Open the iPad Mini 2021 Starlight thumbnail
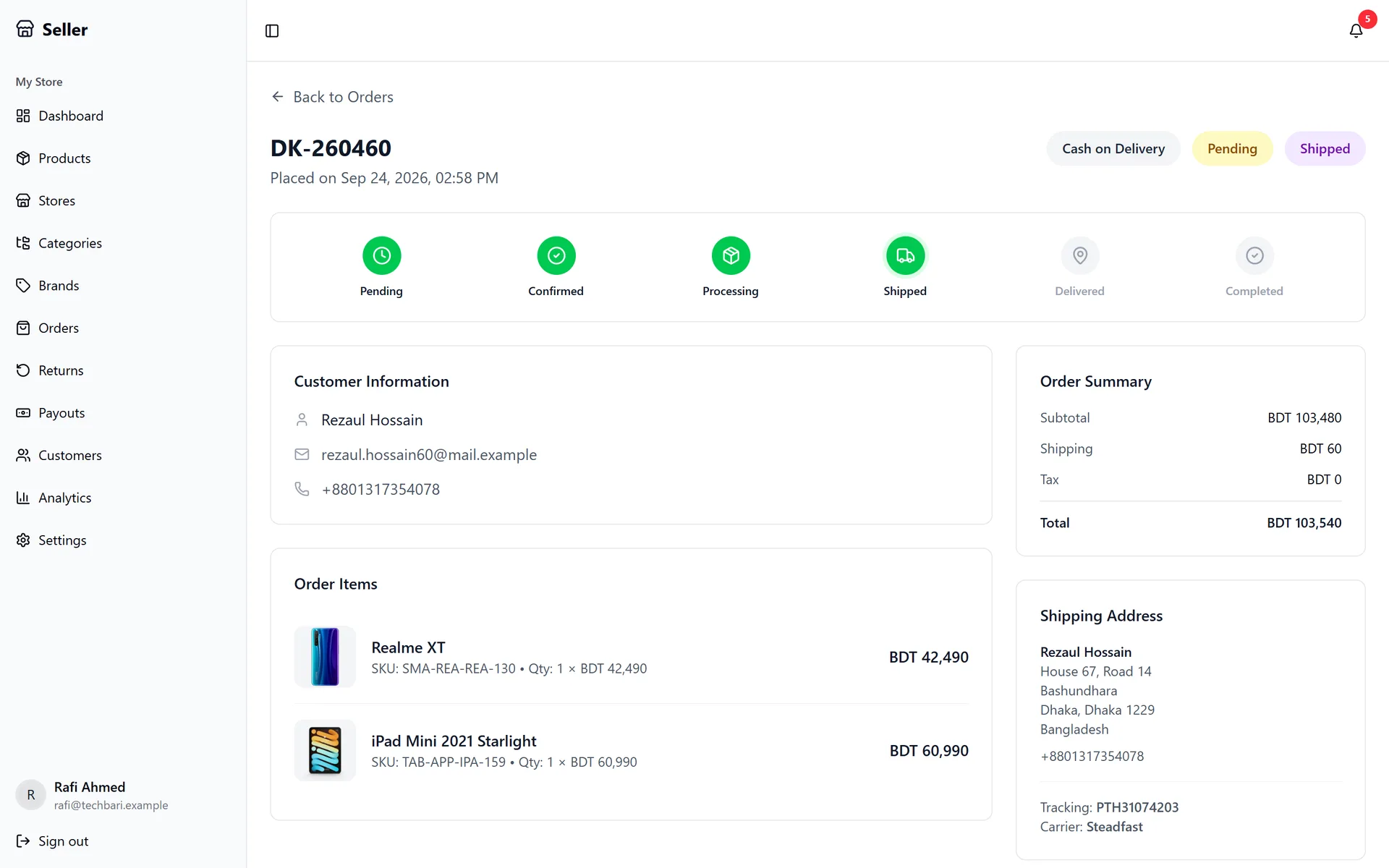The image size is (1389, 868). 325,750
